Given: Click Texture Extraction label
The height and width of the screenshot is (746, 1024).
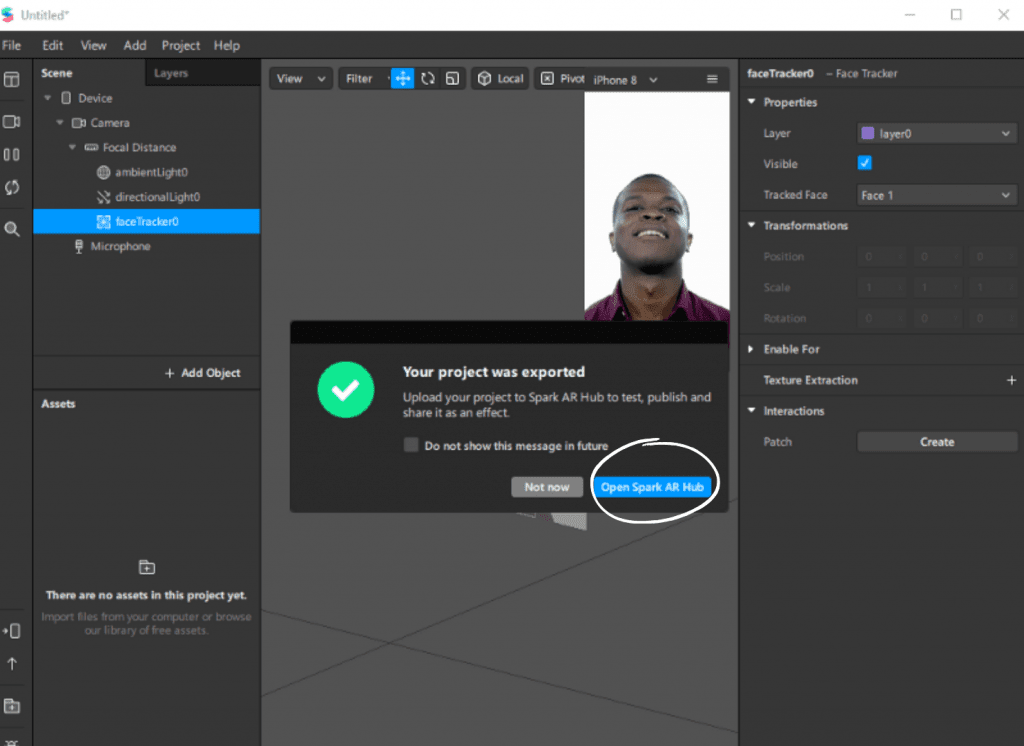Looking at the screenshot, I should [810, 380].
